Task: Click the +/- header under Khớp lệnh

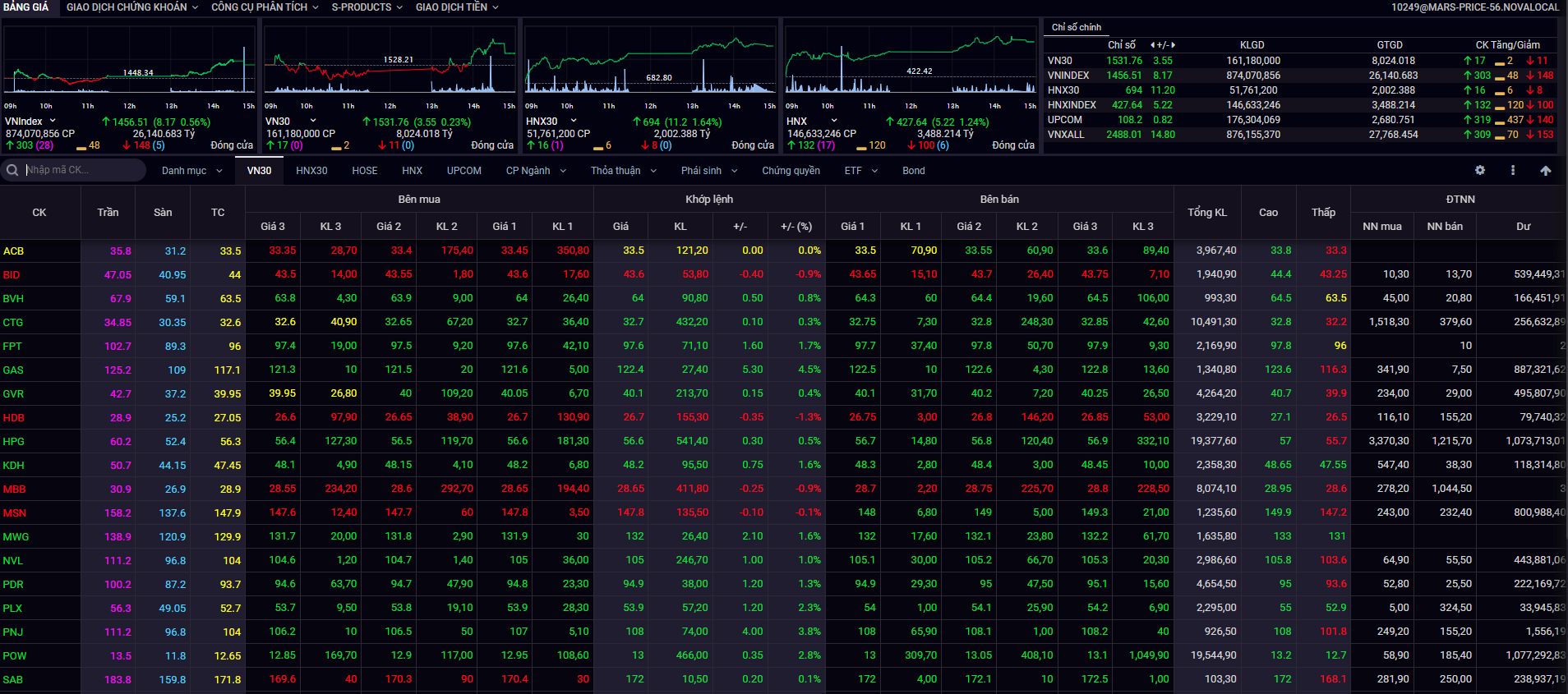Action: [740, 227]
